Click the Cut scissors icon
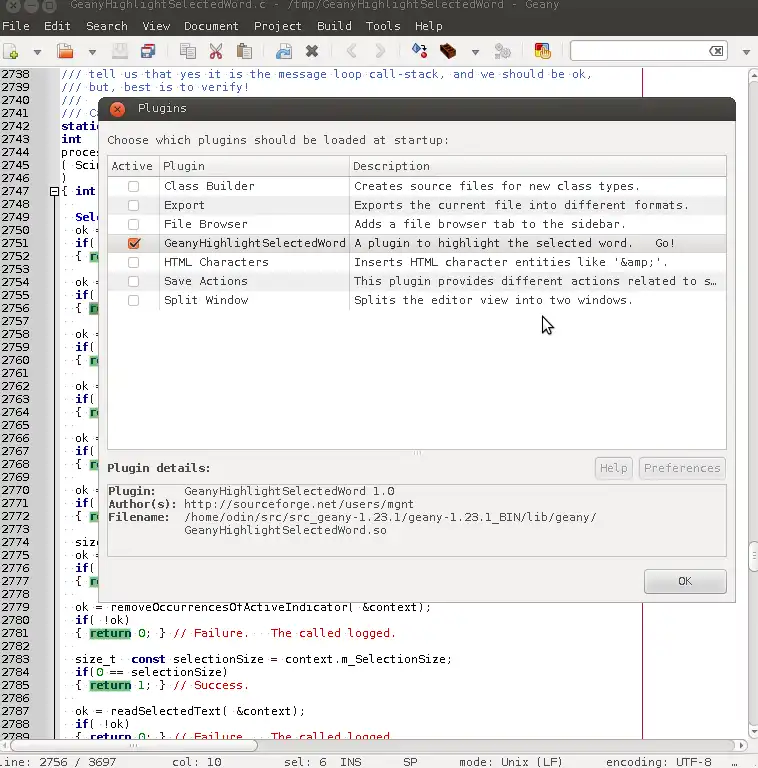758x768 pixels. [x=215, y=51]
